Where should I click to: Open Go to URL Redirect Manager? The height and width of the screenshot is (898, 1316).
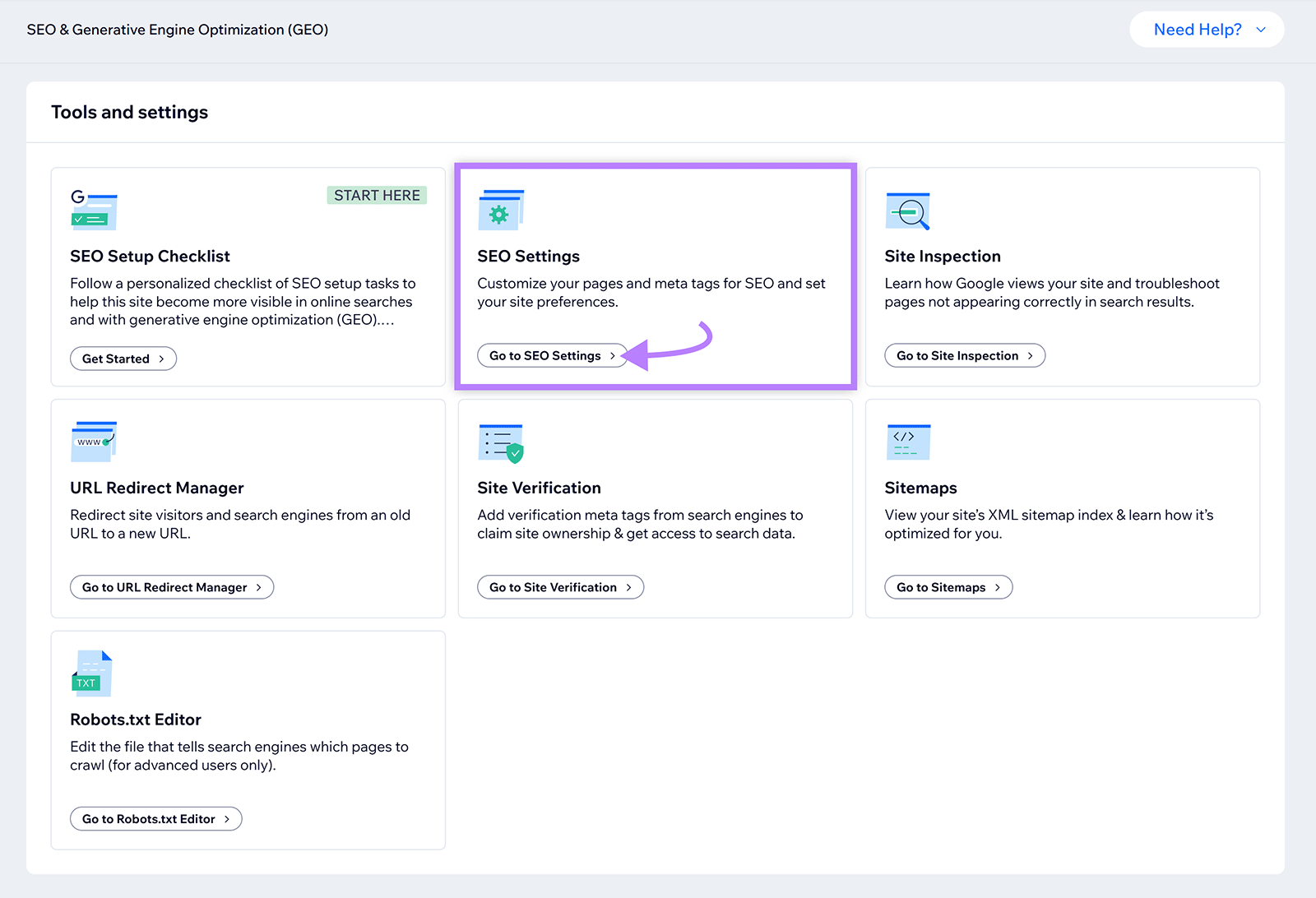tap(171, 587)
